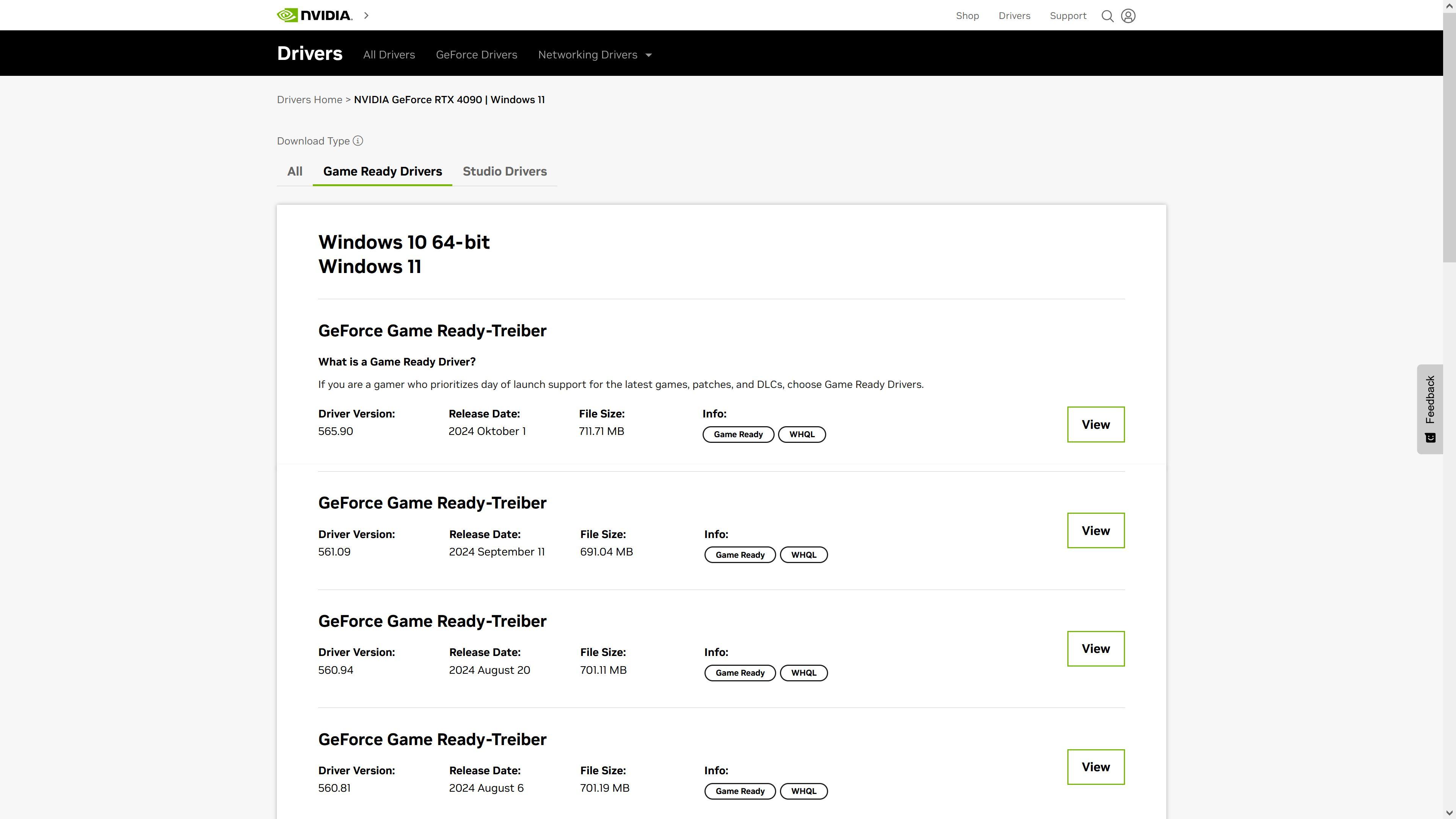Screen dimensions: 1456x819
Task: Expand the Networking Drivers dropdown
Action: pyautogui.click(x=595, y=55)
